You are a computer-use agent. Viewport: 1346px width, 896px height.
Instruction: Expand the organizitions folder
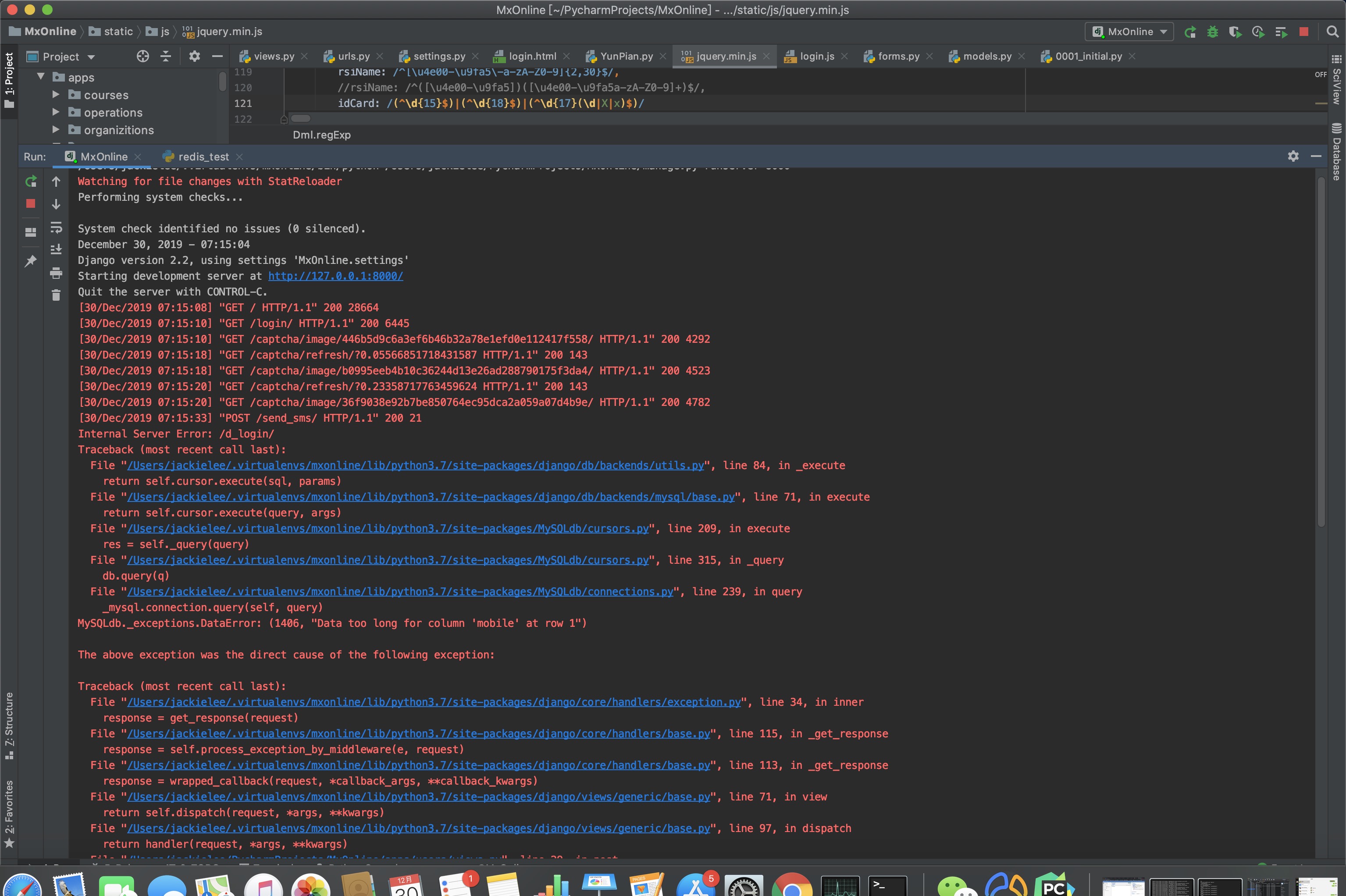click(x=56, y=130)
